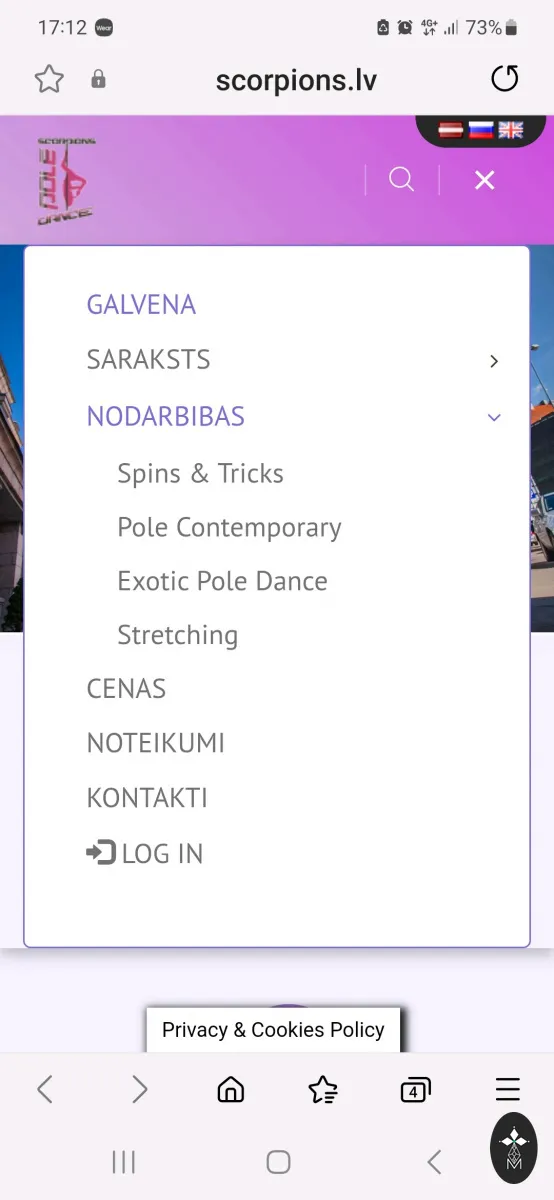Viewport: 554px width, 1200px height.
Task: Reload the page with refresh icon
Action: [505, 79]
